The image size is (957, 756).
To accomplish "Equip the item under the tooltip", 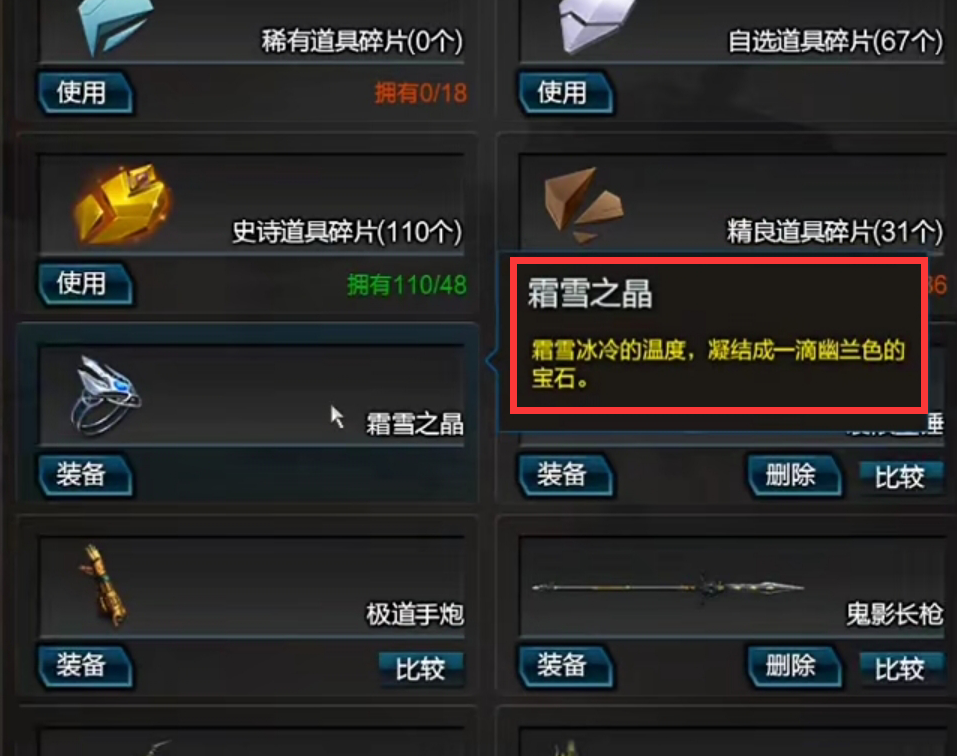I will click(x=566, y=475).
